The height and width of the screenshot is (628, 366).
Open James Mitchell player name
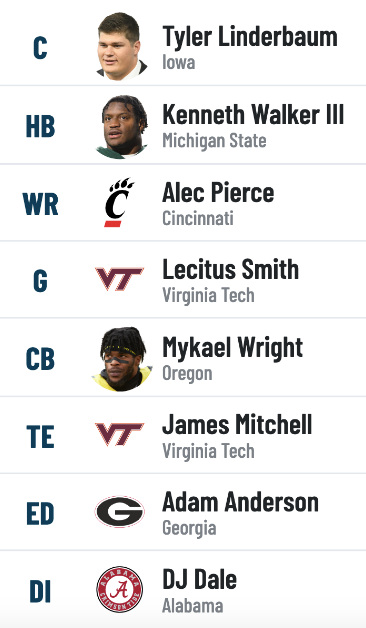click(x=237, y=425)
